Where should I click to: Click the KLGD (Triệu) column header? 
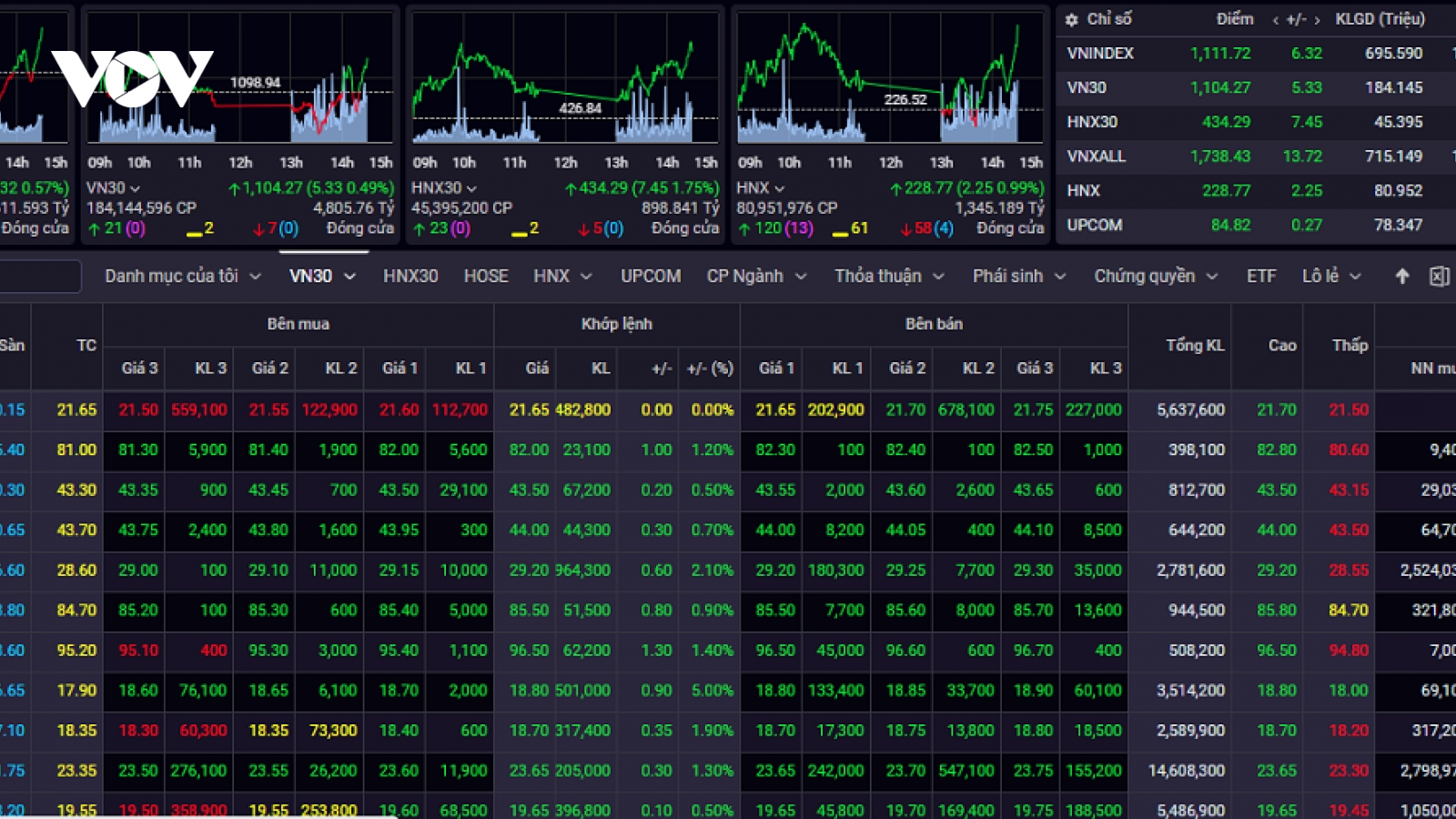1380,19
